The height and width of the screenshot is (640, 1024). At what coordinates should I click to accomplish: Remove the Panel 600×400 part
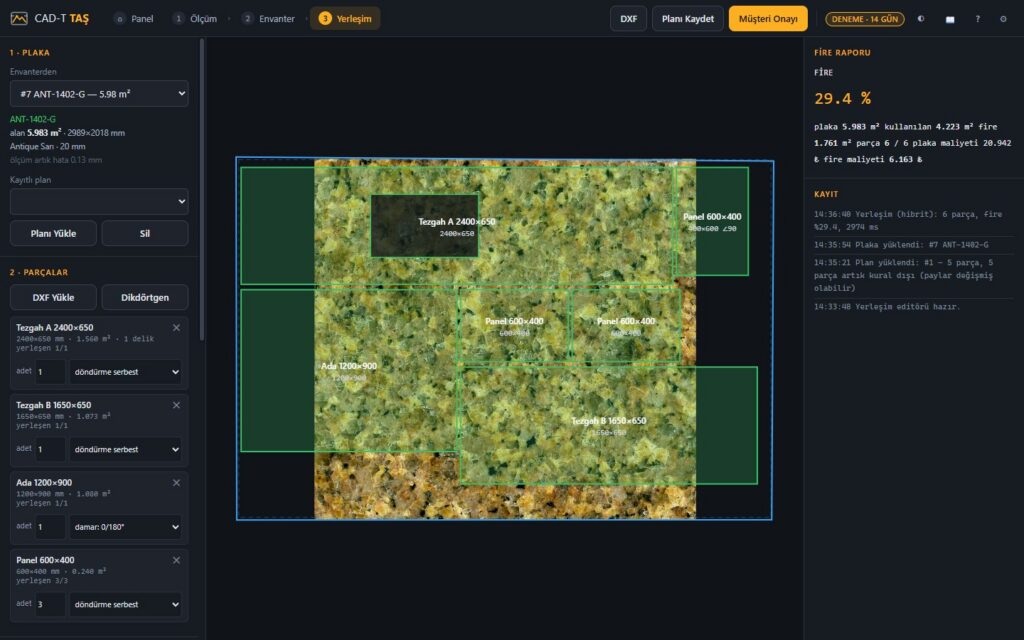(x=176, y=560)
